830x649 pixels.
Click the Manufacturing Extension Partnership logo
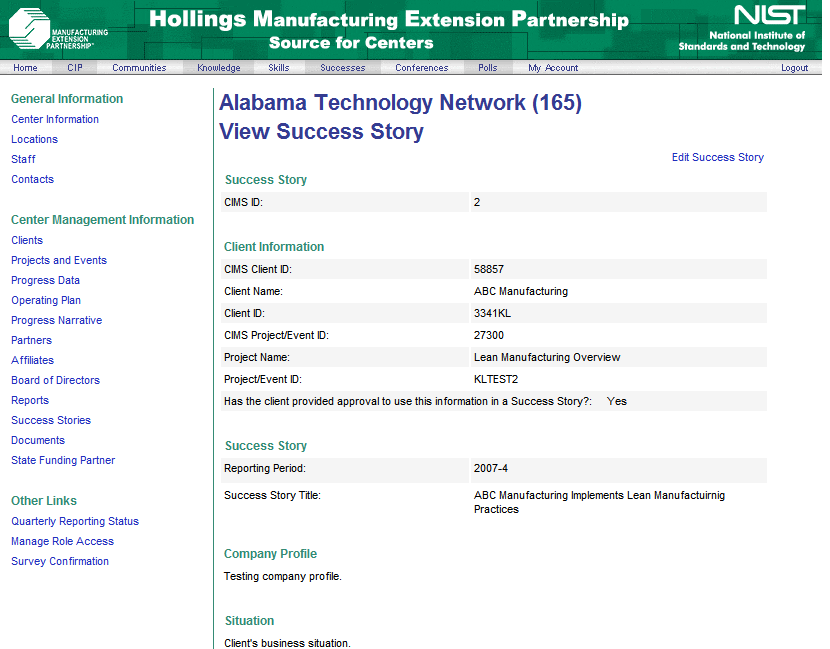57,29
